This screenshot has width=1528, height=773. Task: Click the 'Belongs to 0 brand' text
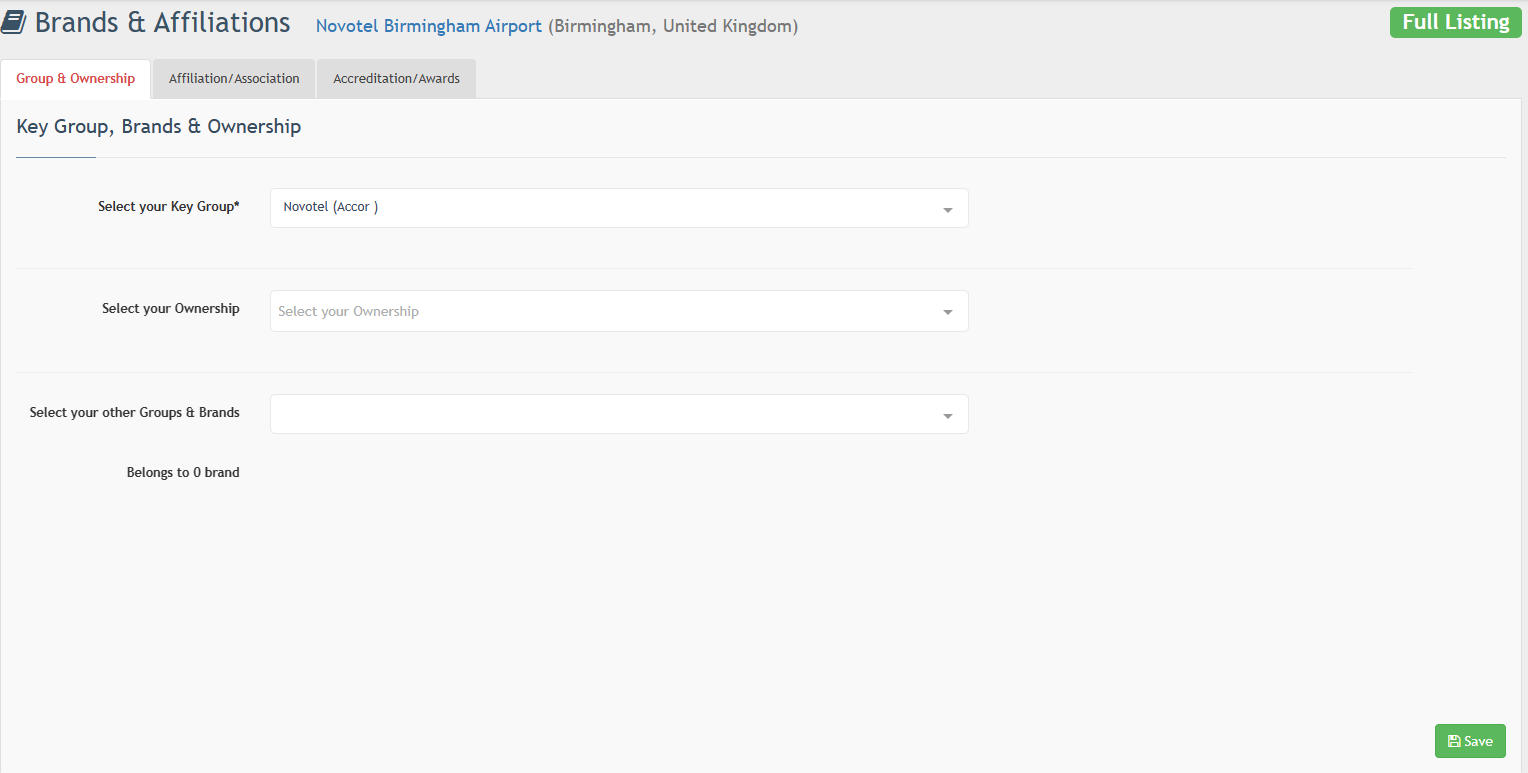pos(183,472)
